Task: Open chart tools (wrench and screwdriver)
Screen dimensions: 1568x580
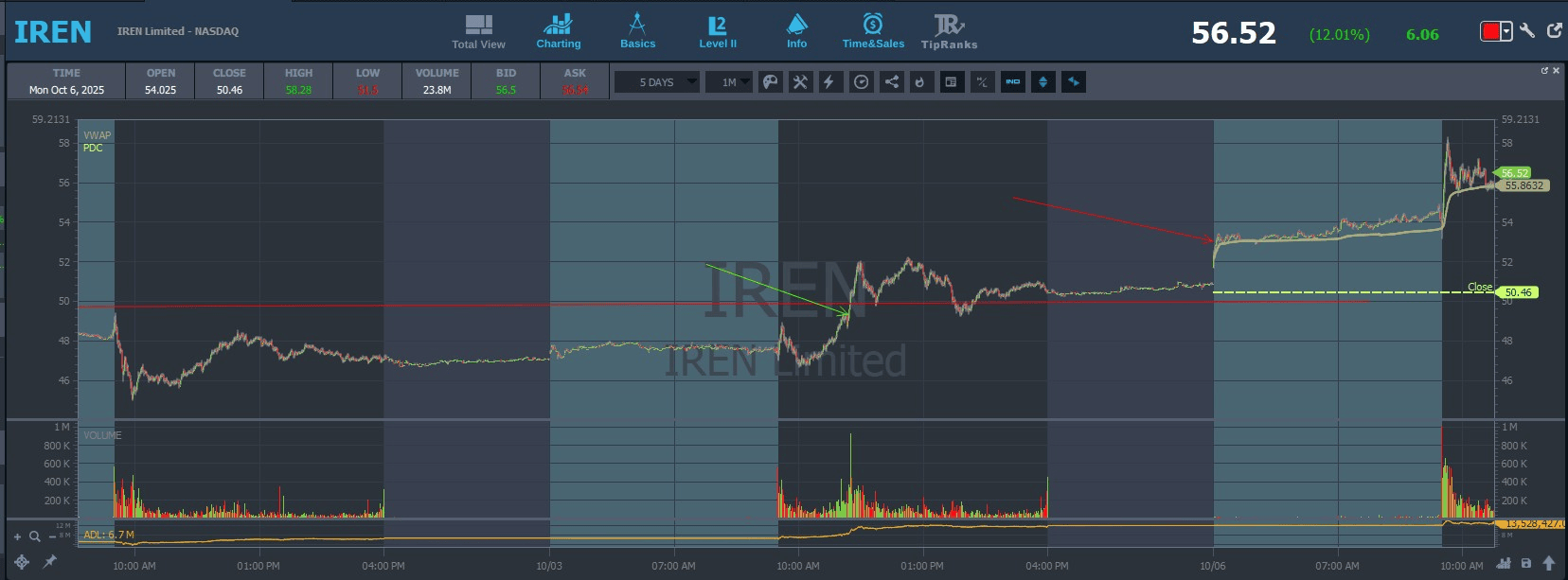Action: click(800, 82)
